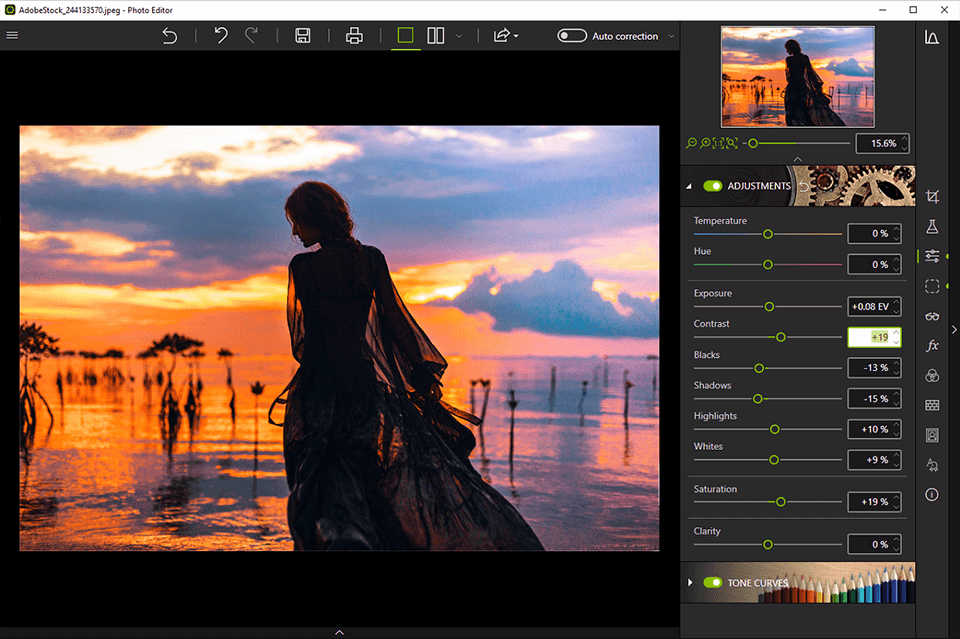Screen dimensions: 960x639
Task: Open the Adjustments sliders tool
Action: [x=932, y=256]
